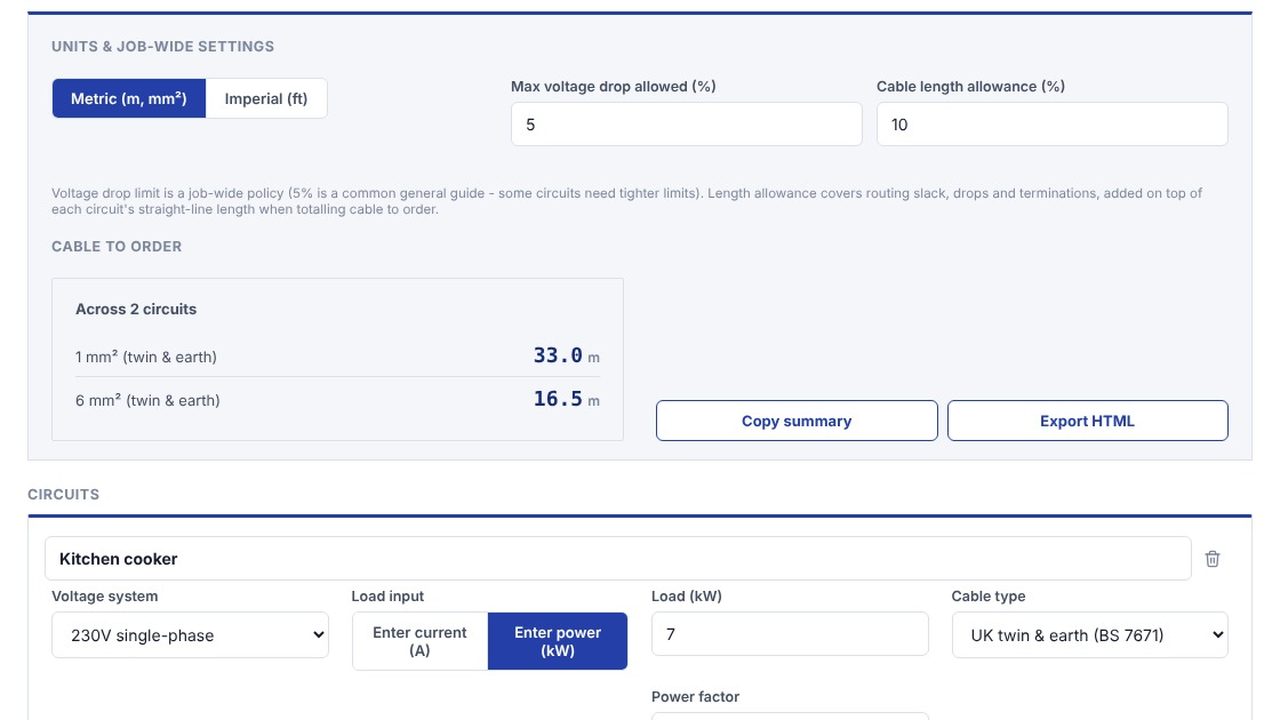The image size is (1280, 720).
Task: Switch units to Metric (m, mm²)
Action: pos(129,99)
